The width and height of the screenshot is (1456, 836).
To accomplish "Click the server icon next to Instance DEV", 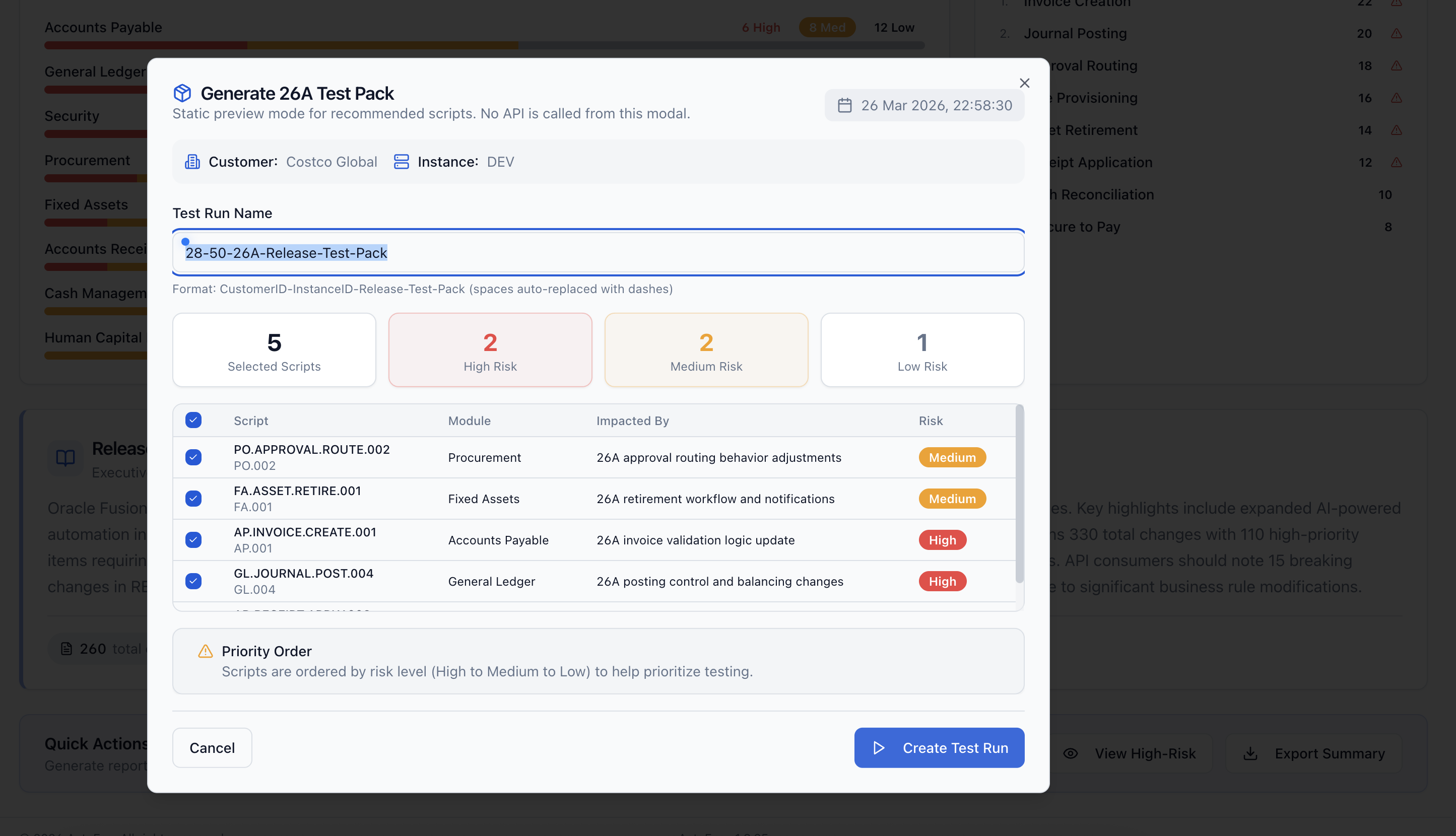I will 401,161.
